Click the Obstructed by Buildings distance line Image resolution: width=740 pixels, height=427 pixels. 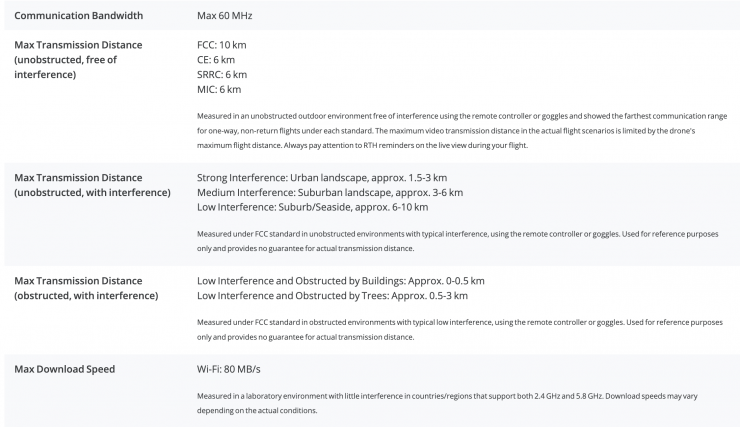[341, 281]
